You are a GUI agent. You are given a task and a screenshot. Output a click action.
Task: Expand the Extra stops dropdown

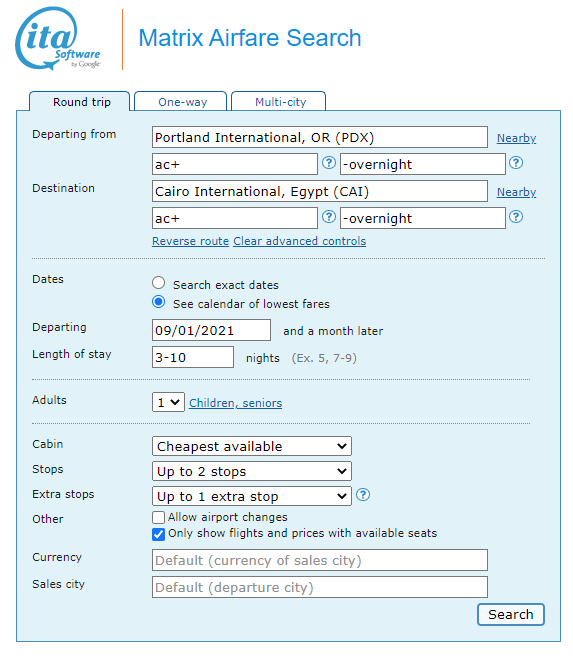click(251, 496)
